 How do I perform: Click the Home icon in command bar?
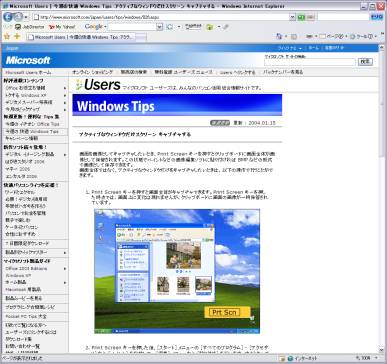coord(279,36)
